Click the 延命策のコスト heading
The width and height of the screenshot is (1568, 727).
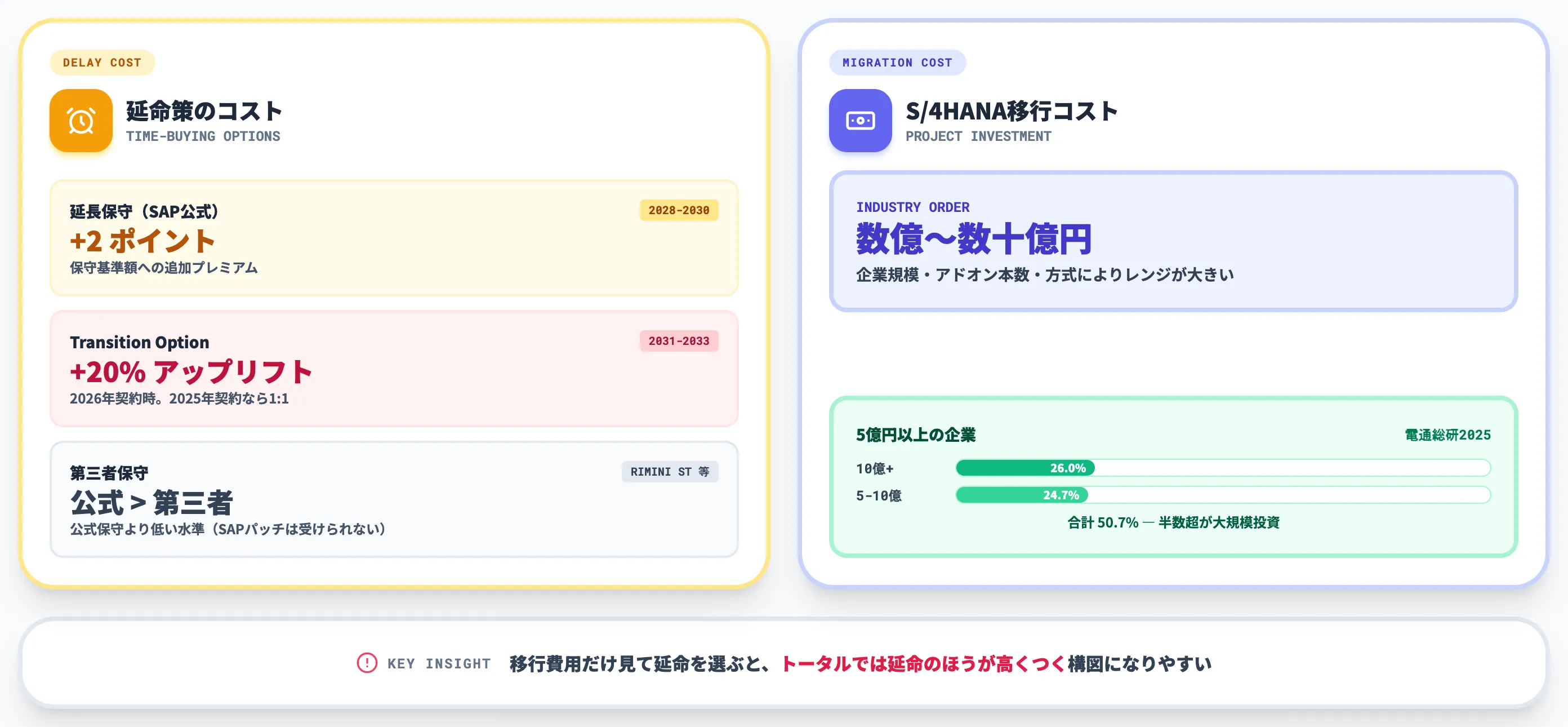tap(204, 112)
